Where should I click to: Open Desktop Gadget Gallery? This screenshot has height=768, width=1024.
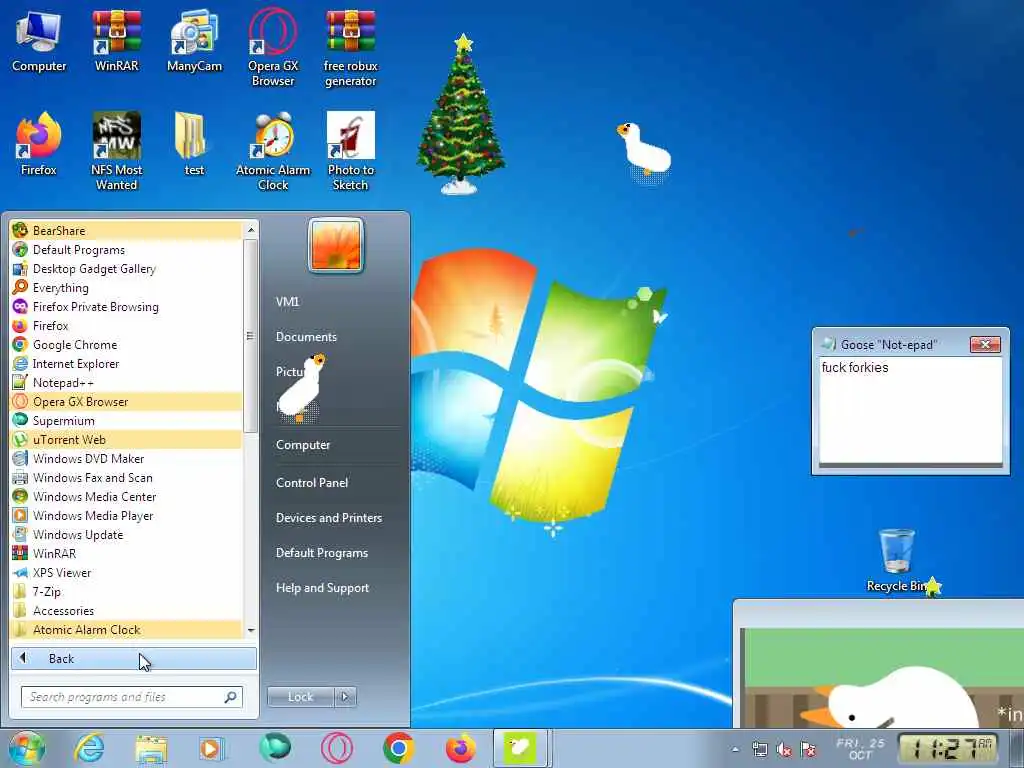[x=126, y=268]
